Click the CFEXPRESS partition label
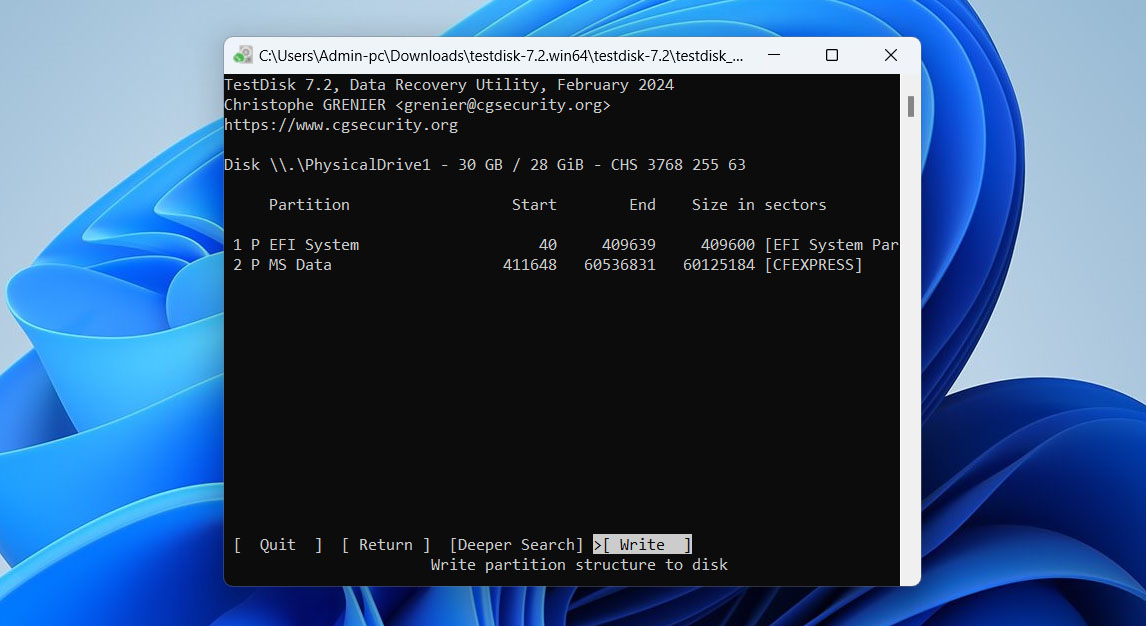This screenshot has width=1146, height=626. point(813,264)
